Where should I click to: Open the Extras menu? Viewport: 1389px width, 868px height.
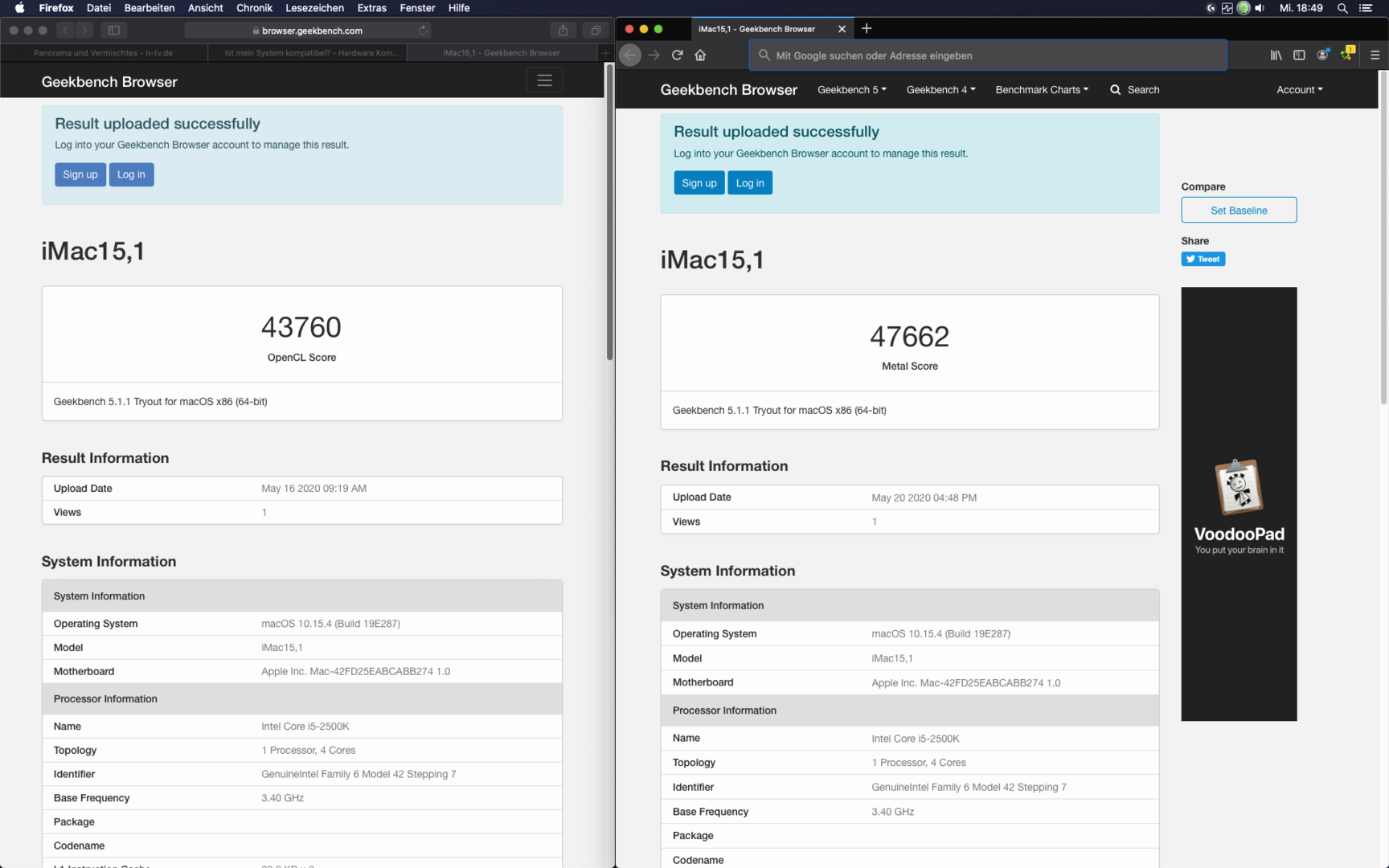coord(371,8)
